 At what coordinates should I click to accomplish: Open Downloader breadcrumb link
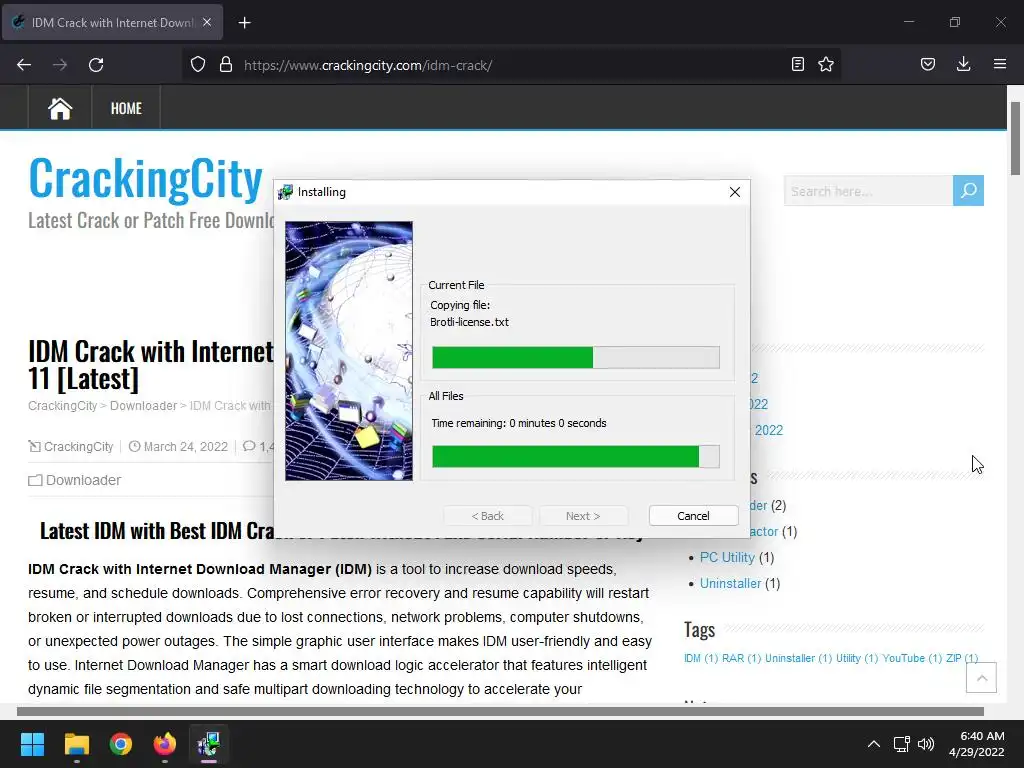(x=143, y=406)
